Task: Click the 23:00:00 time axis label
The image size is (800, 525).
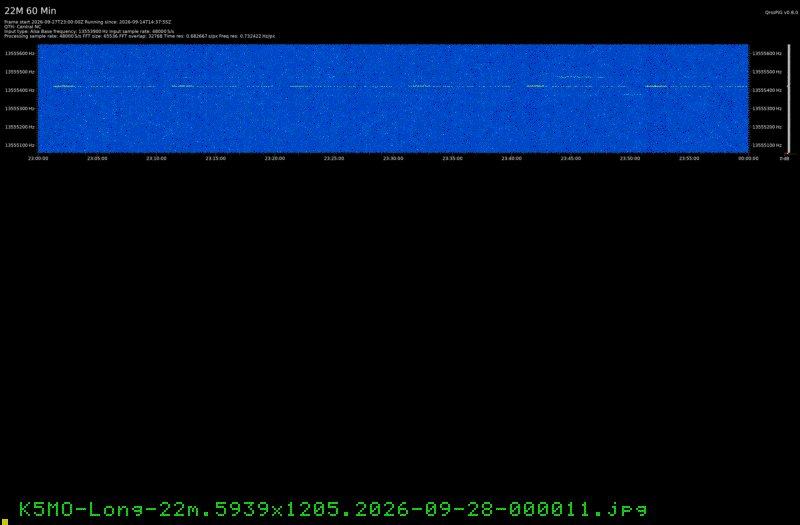Action: tap(38, 158)
